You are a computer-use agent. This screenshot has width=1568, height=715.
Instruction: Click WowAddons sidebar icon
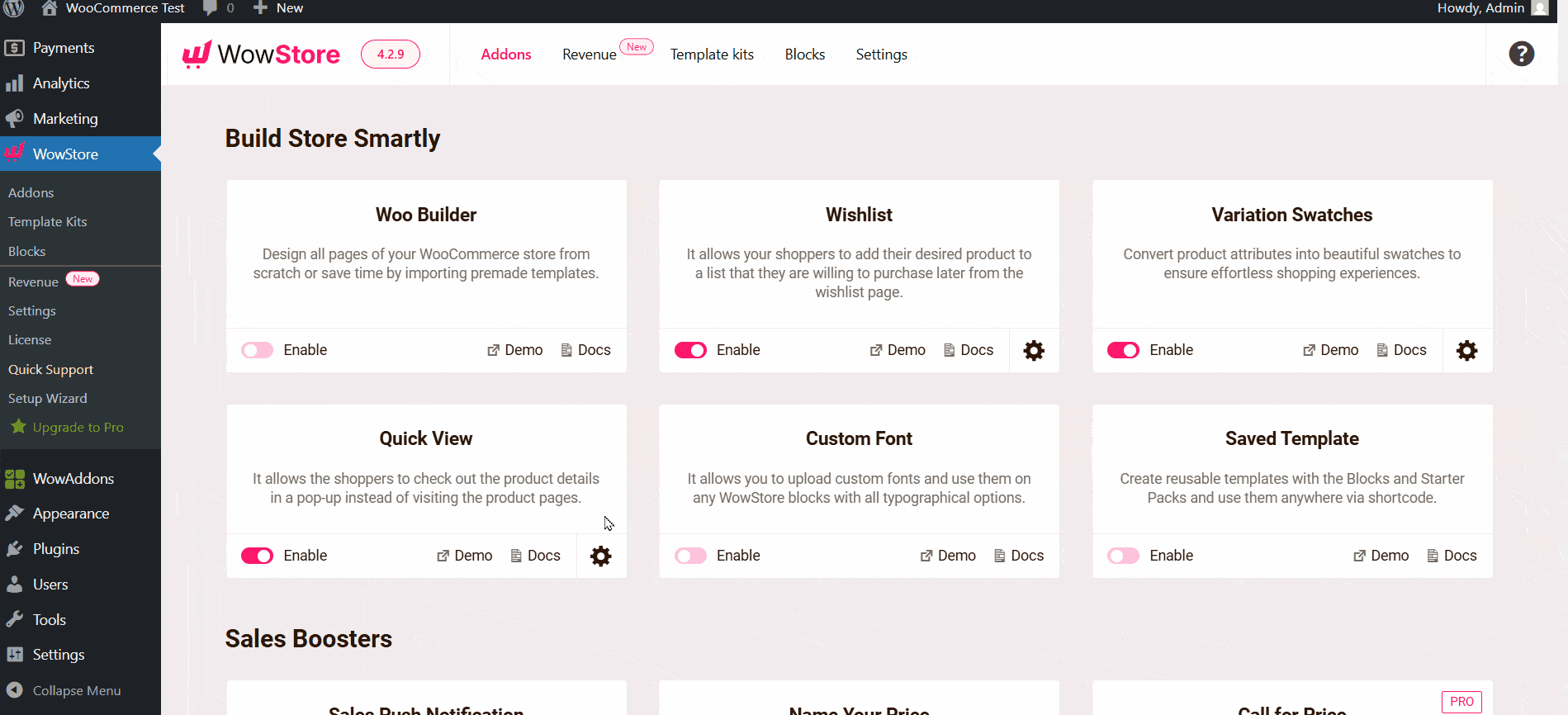coord(14,479)
